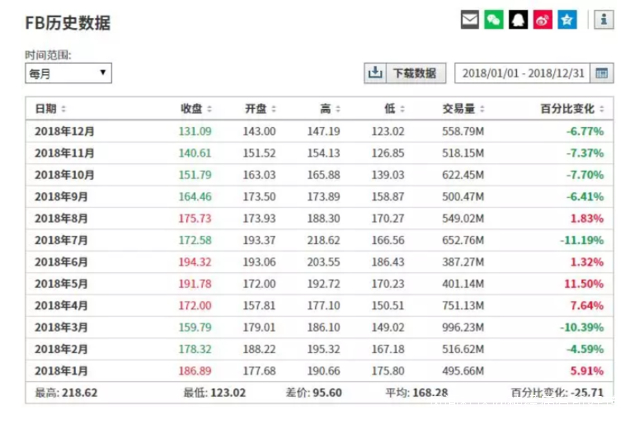Click the download tray icon

tap(376, 73)
